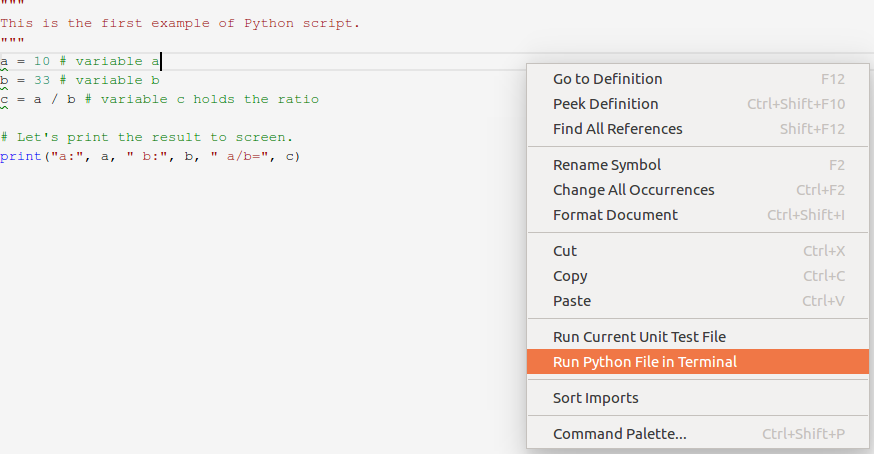Click the closing triple-quote line

coord(12,42)
